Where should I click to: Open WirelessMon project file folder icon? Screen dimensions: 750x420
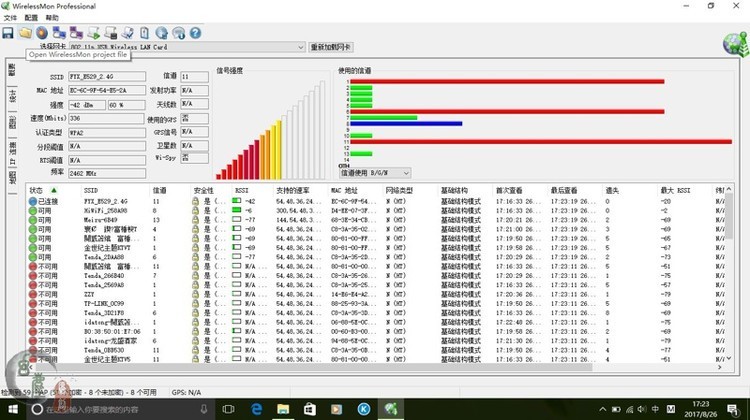25,33
